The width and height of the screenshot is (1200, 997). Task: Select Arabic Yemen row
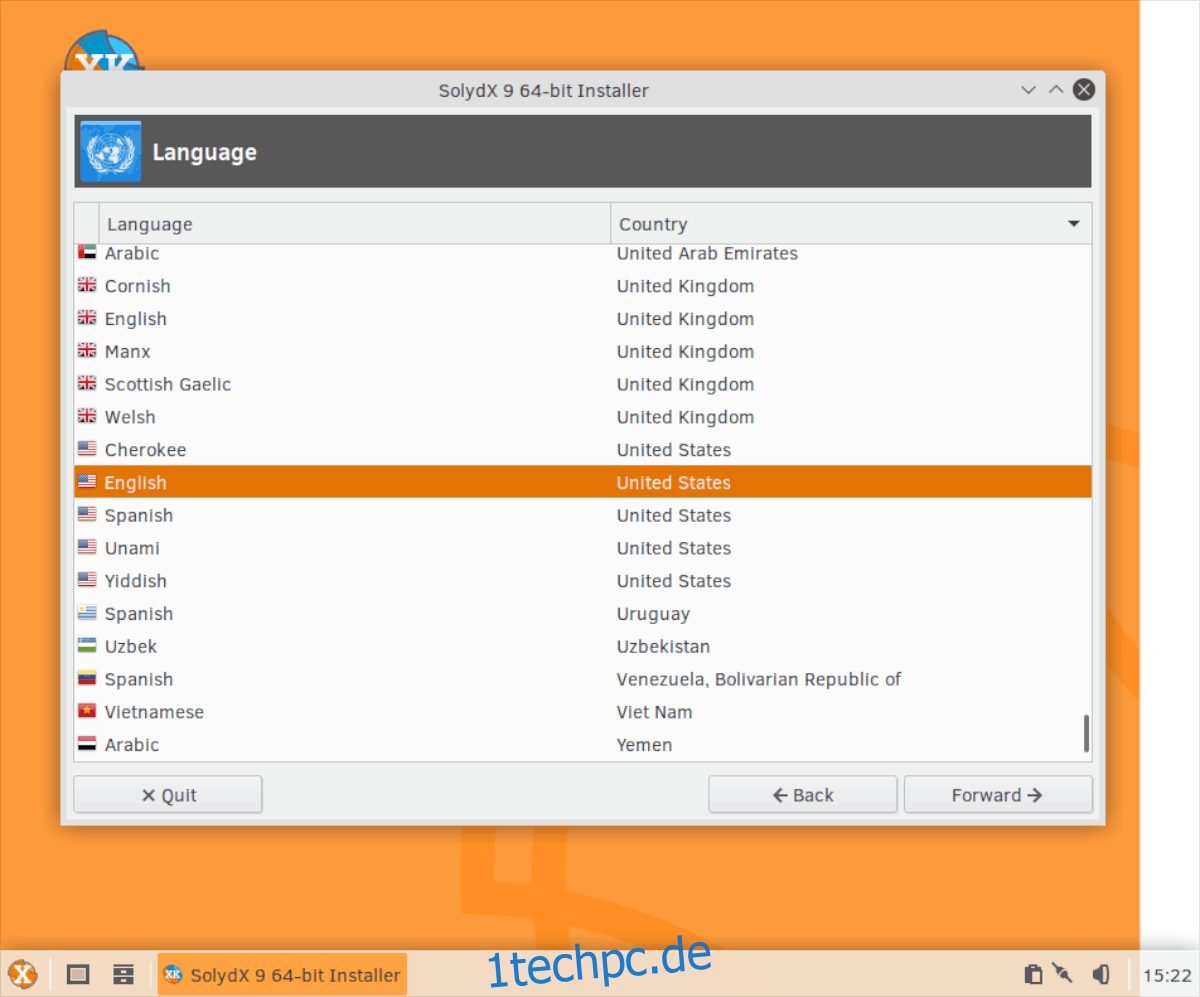(x=583, y=745)
